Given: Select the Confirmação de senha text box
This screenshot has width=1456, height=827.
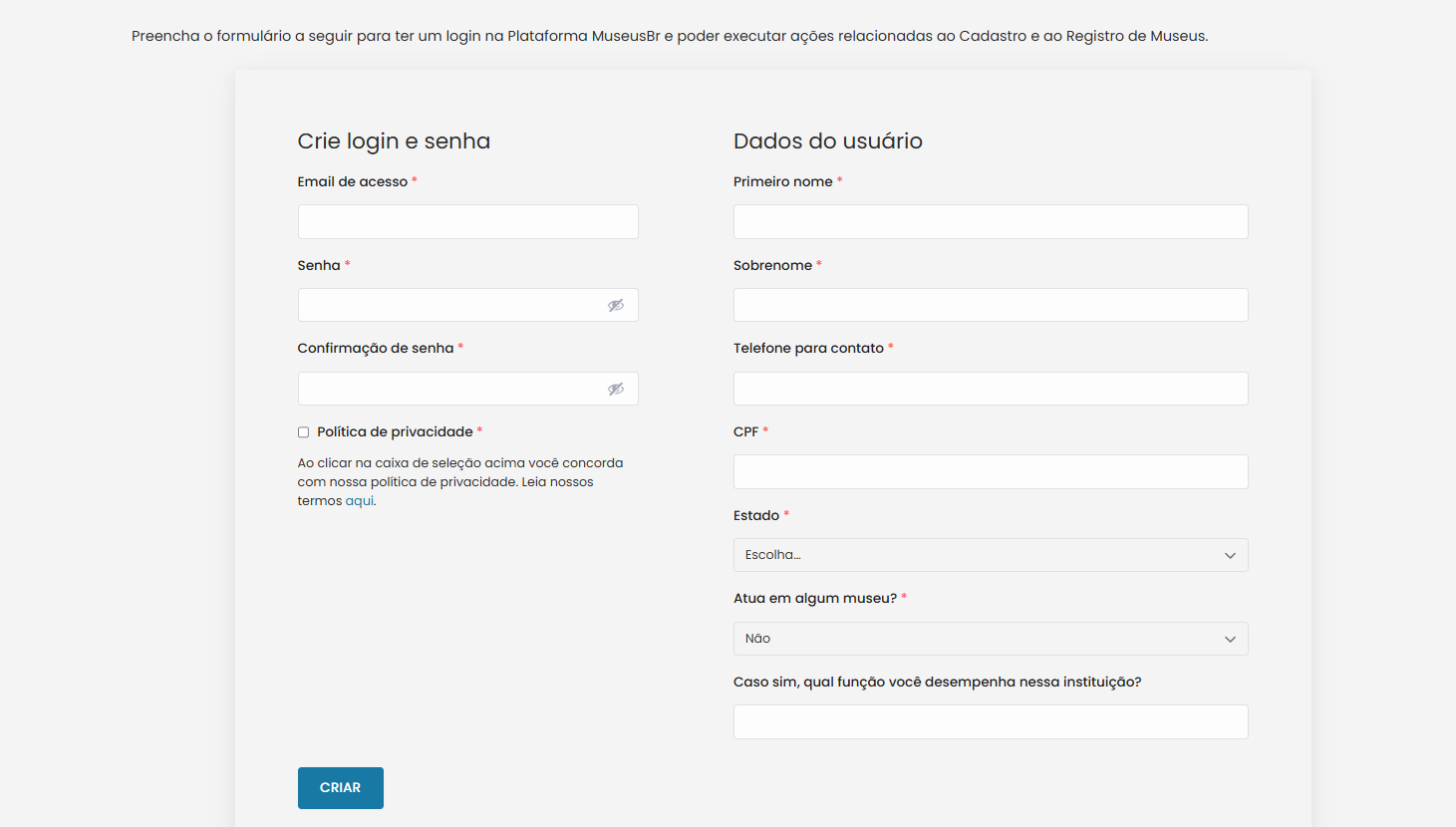Looking at the screenshot, I should (448, 389).
